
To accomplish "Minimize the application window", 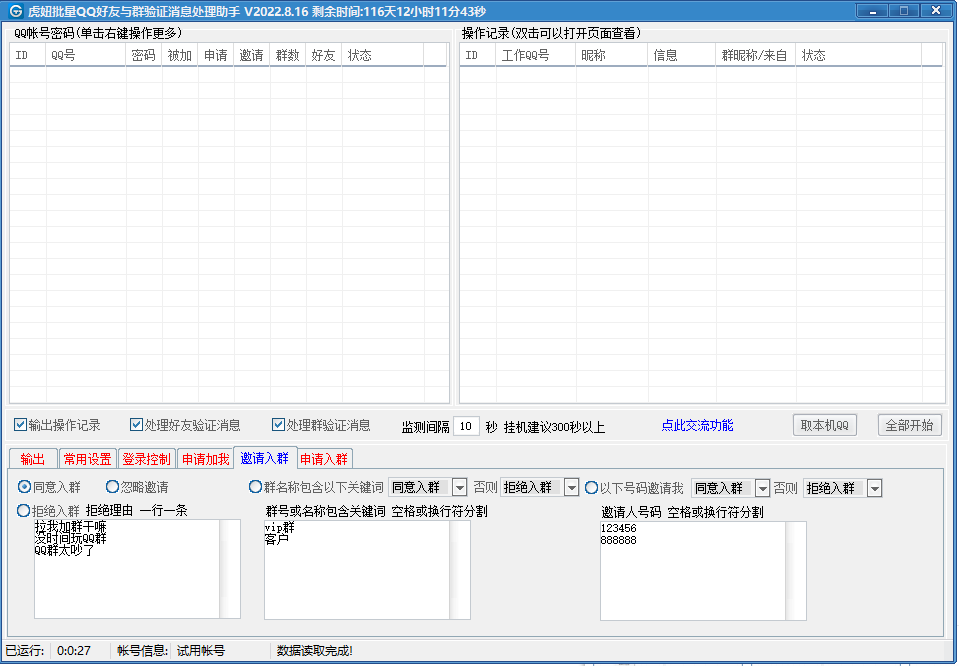I will click(x=872, y=10).
